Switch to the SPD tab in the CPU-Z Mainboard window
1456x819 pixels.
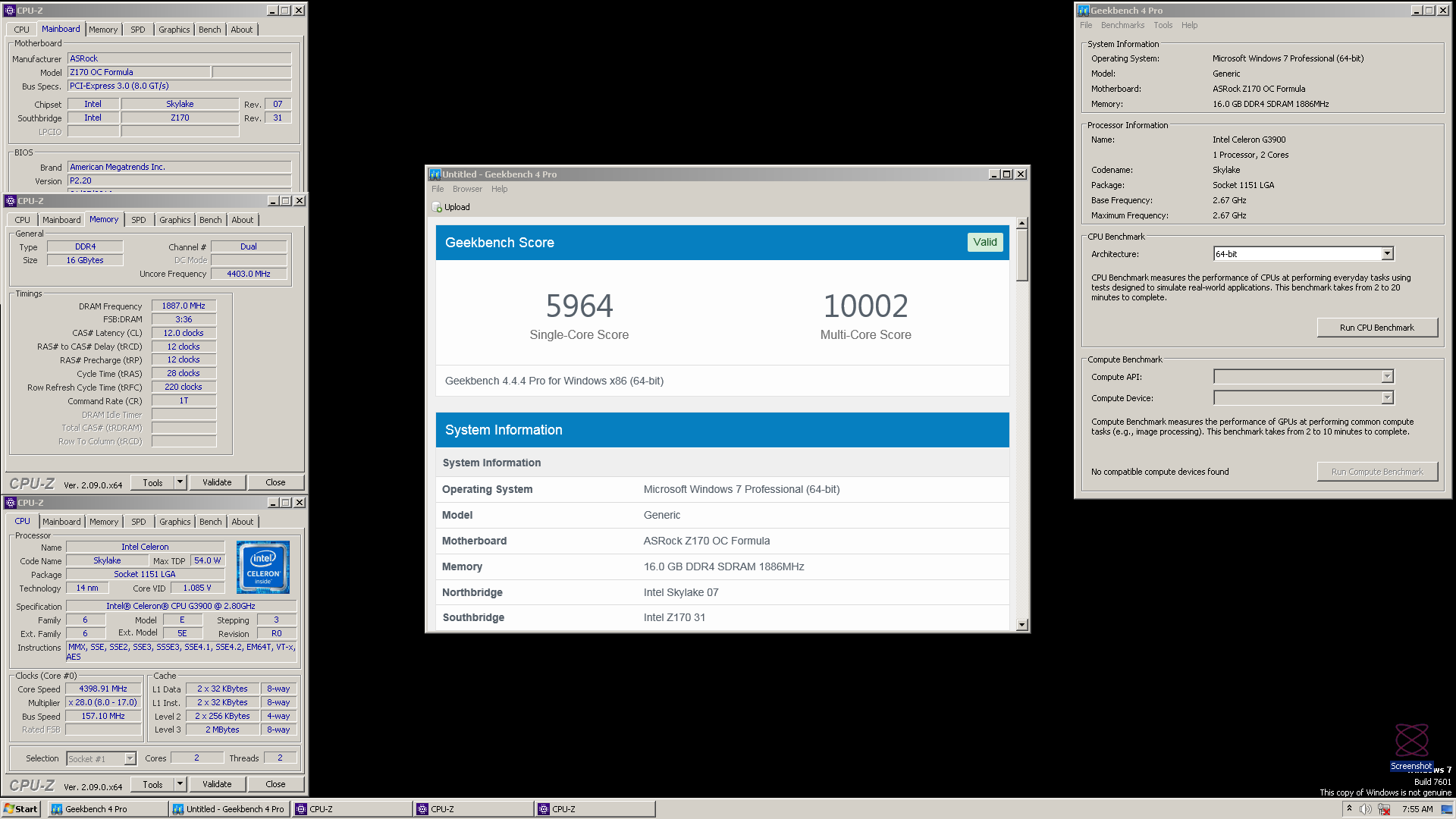click(138, 30)
